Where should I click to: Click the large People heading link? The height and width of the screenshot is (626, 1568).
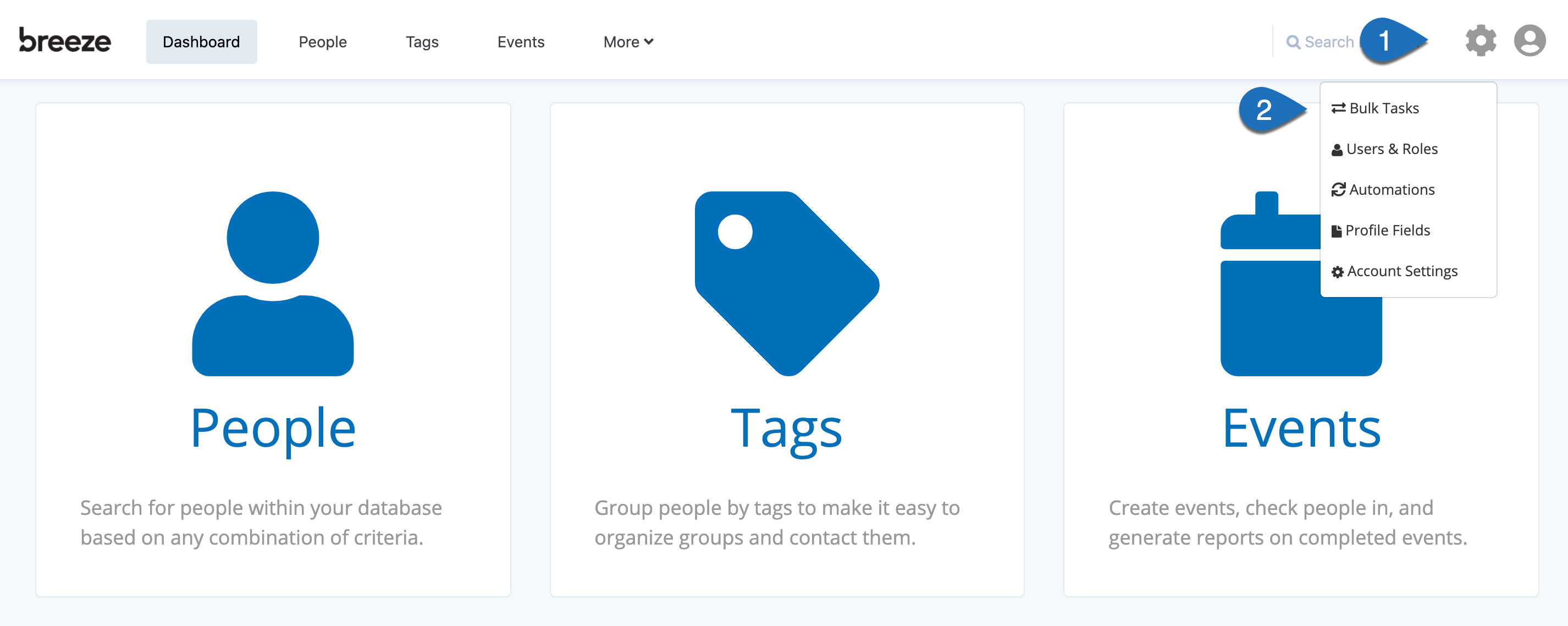[273, 429]
